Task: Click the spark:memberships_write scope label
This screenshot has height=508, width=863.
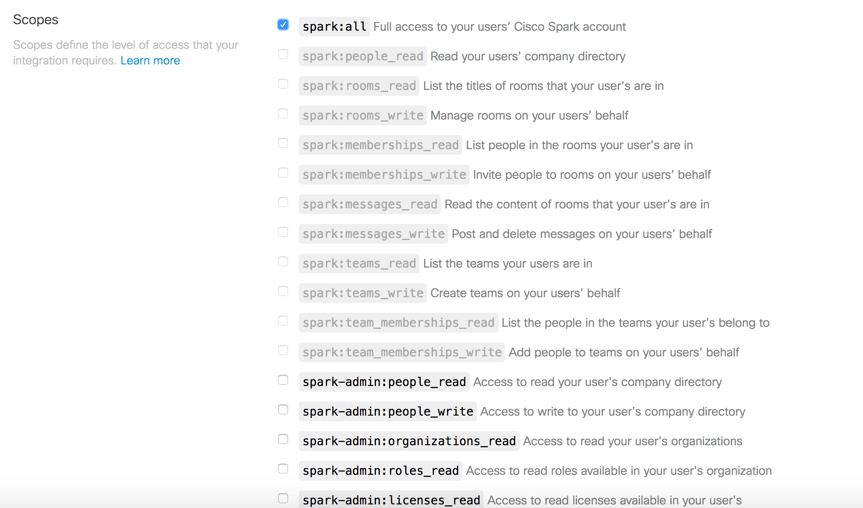Action: pos(384,175)
